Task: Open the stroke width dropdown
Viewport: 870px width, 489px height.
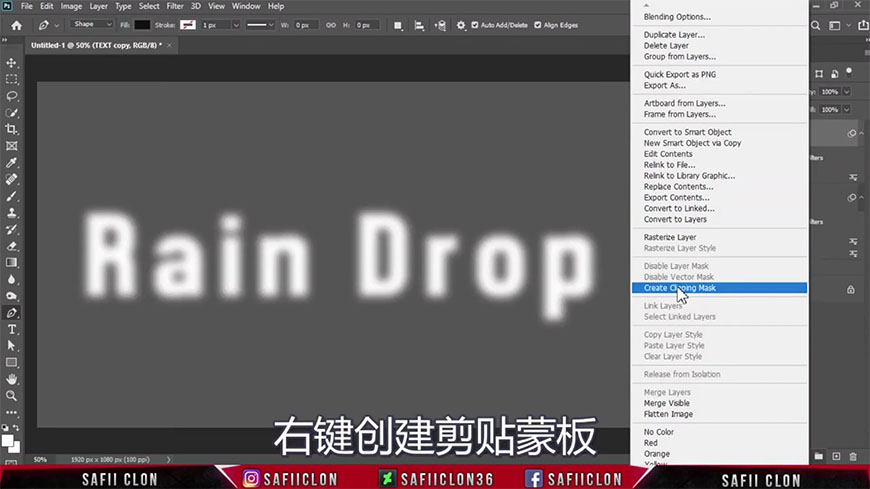Action: click(236, 25)
